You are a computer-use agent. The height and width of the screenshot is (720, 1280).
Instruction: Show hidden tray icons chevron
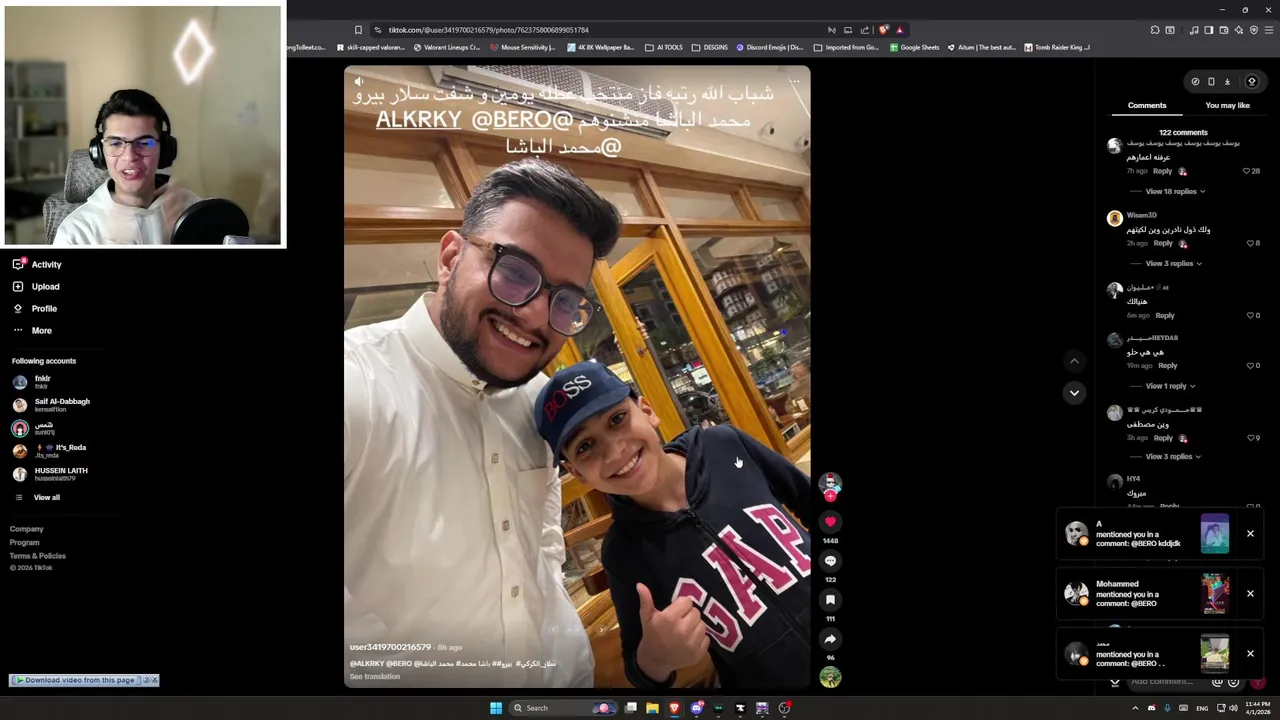point(1135,708)
